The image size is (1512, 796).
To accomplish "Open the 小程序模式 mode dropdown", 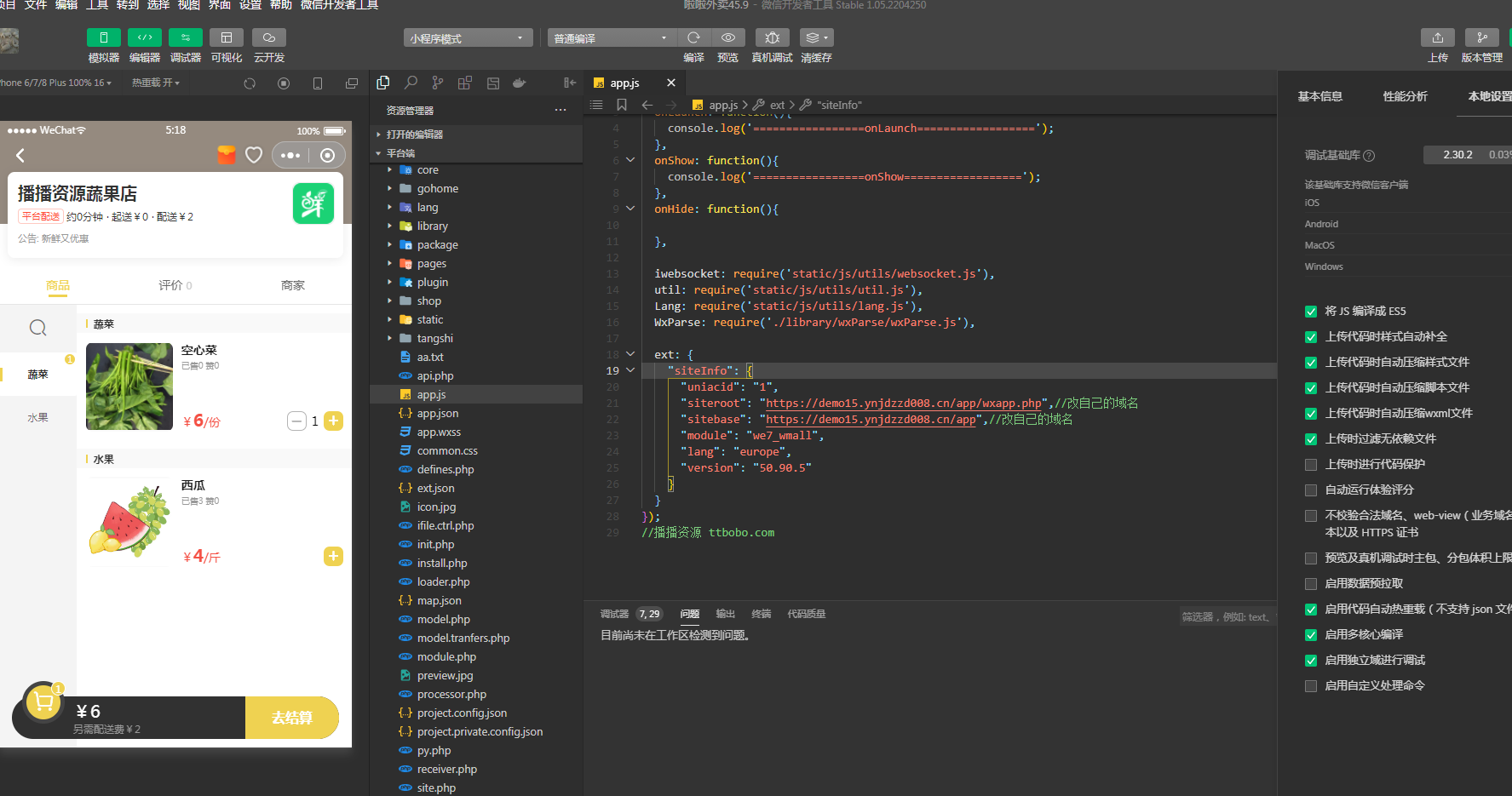I will tap(468, 37).
